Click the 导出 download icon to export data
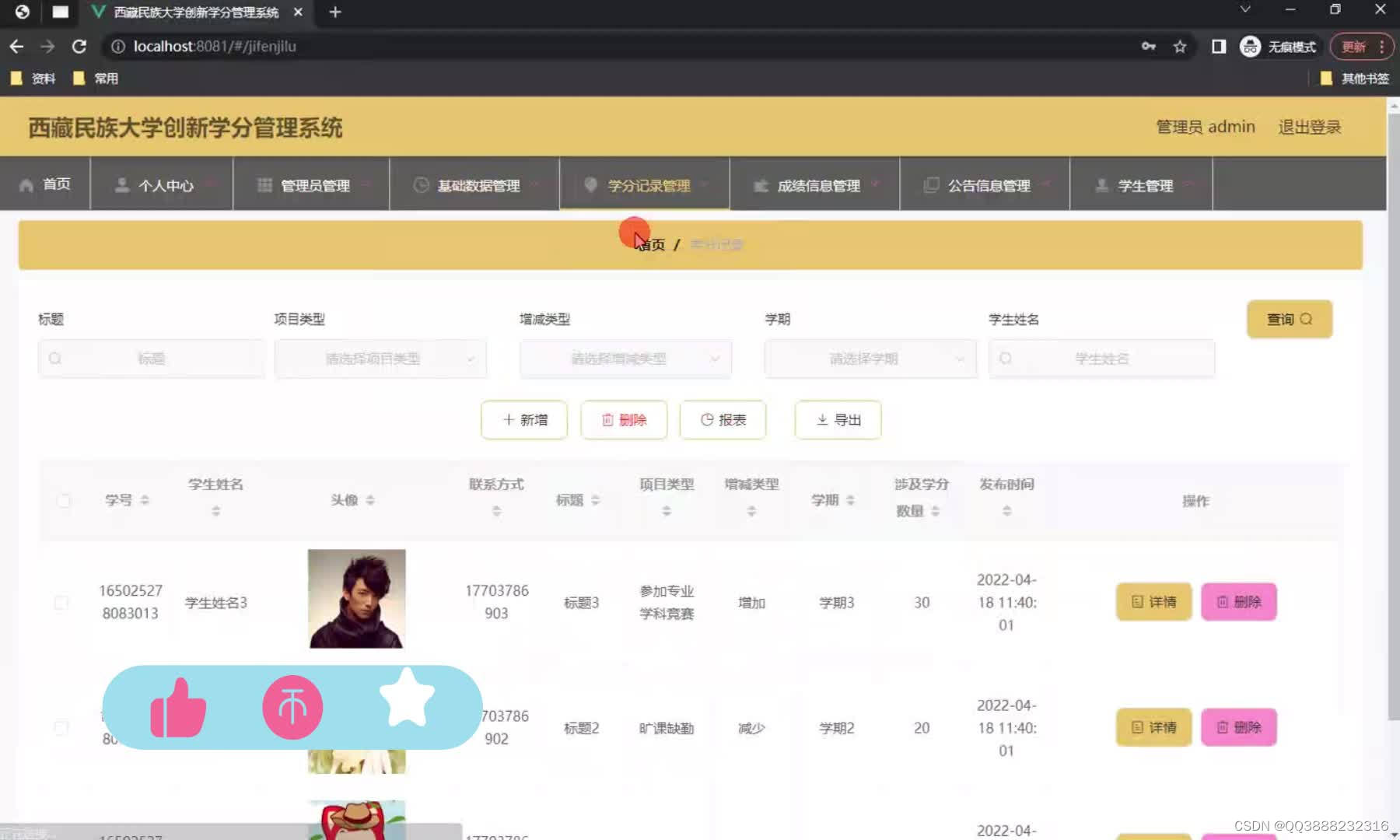The width and height of the screenshot is (1400, 840). click(822, 420)
